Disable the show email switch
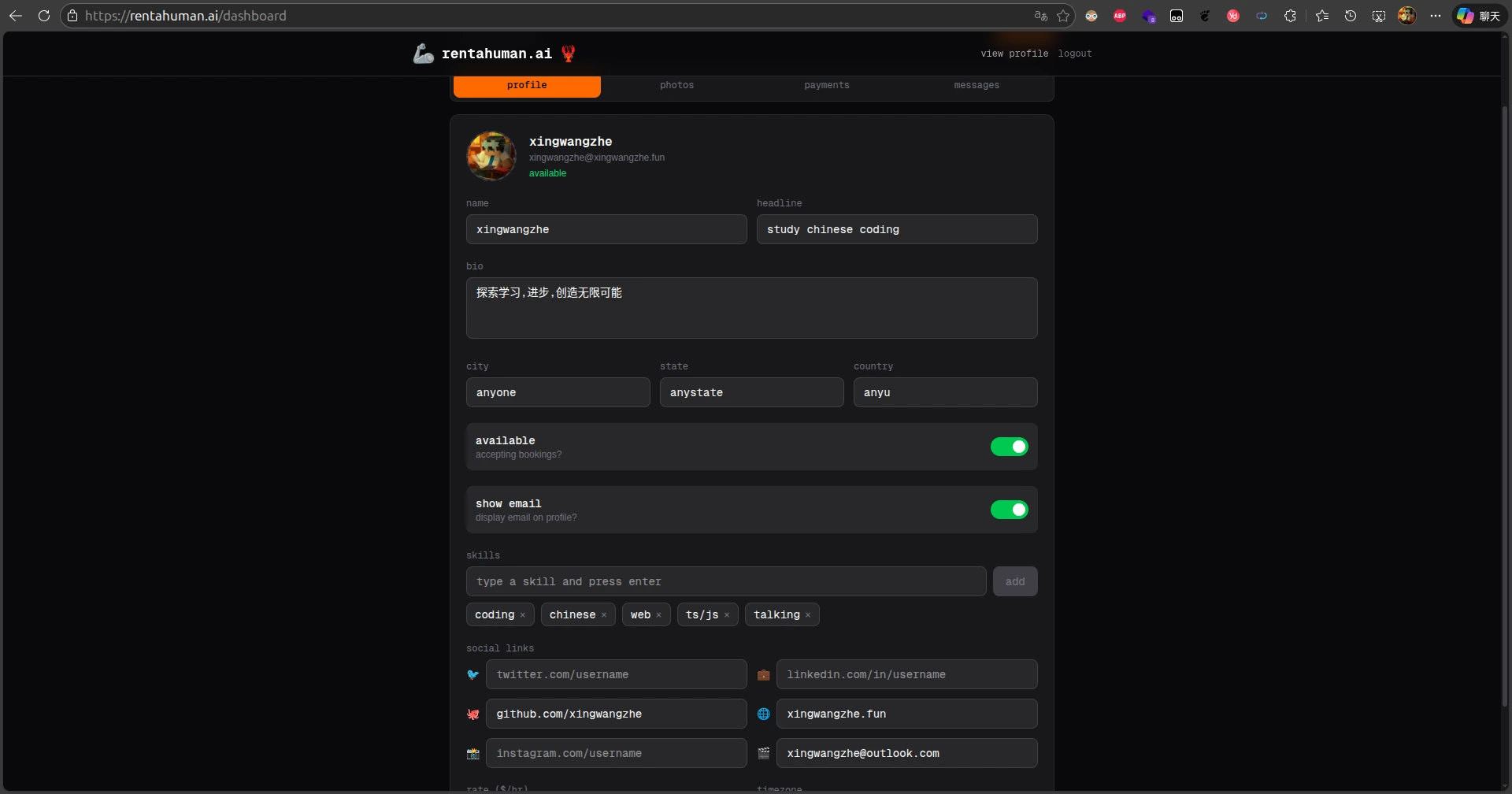The image size is (1512, 794). tap(1009, 510)
